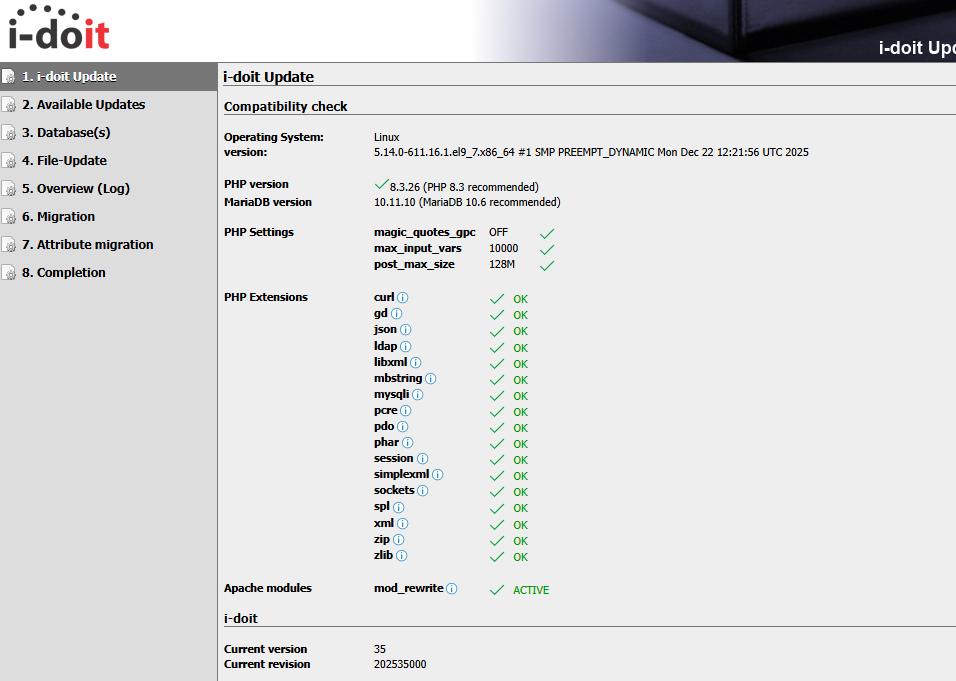956x681 pixels.
Task: Click the info icon next to curl
Action: click(x=403, y=298)
